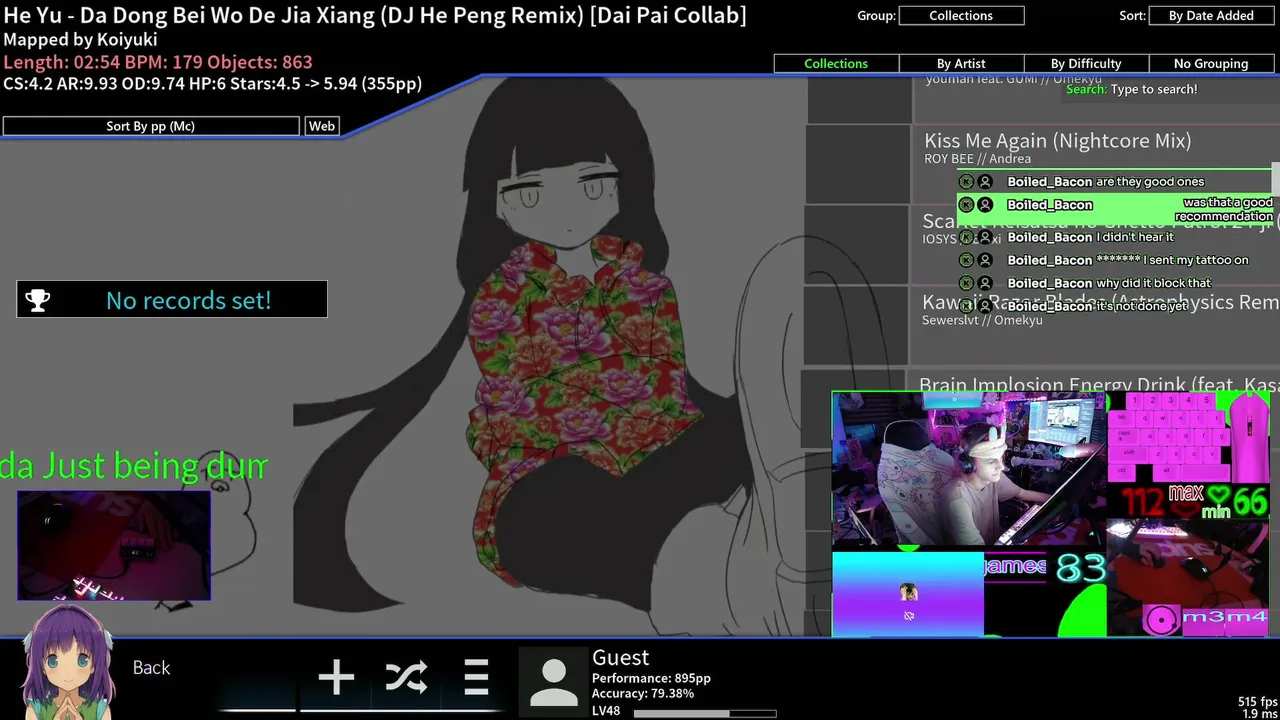Image resolution: width=1280 pixels, height=720 pixels.
Task: Click the pink keyboard overlay
Action: point(1170,437)
